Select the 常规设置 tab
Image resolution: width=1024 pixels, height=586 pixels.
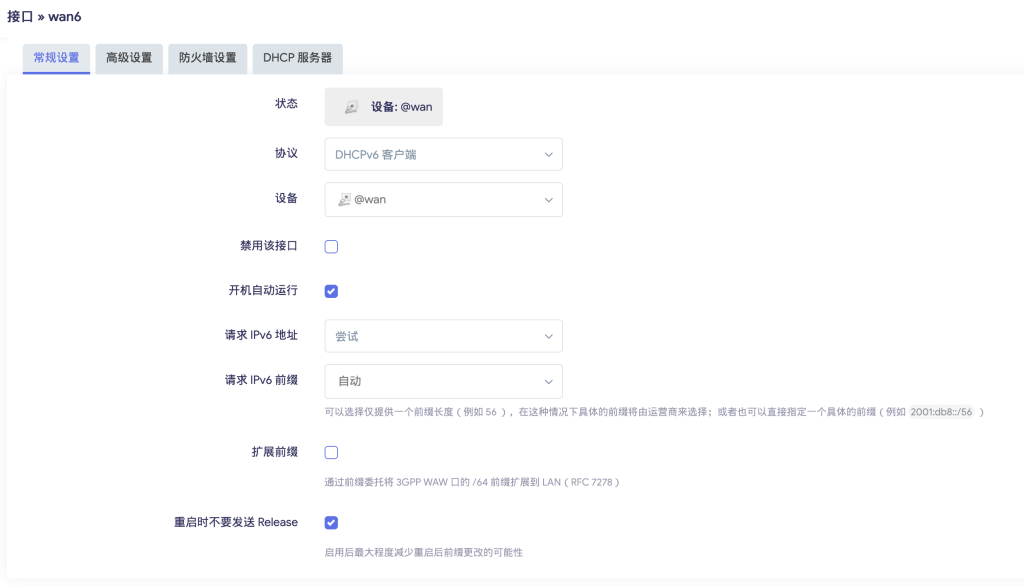(57, 58)
